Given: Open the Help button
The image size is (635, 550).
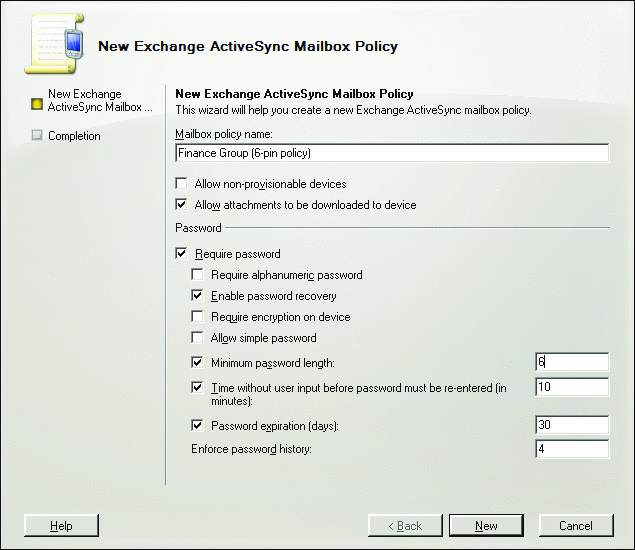Looking at the screenshot, I should coord(61,526).
